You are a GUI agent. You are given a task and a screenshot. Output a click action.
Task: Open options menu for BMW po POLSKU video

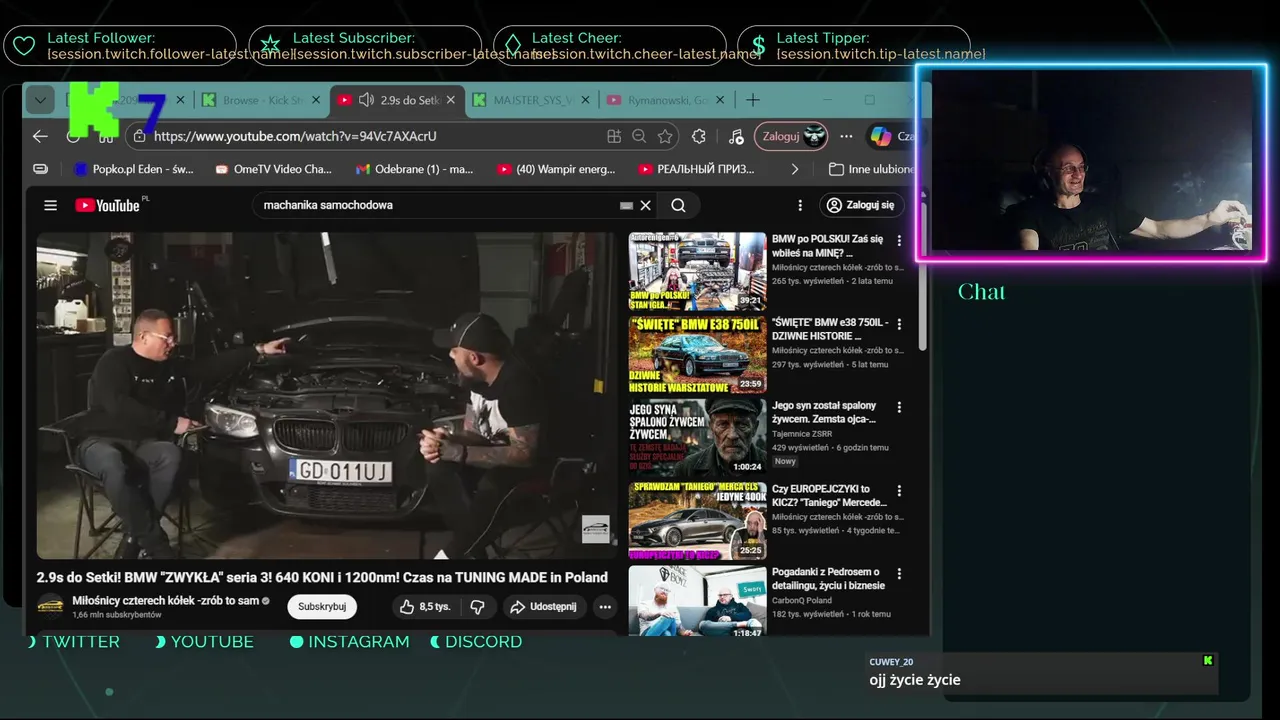click(899, 241)
